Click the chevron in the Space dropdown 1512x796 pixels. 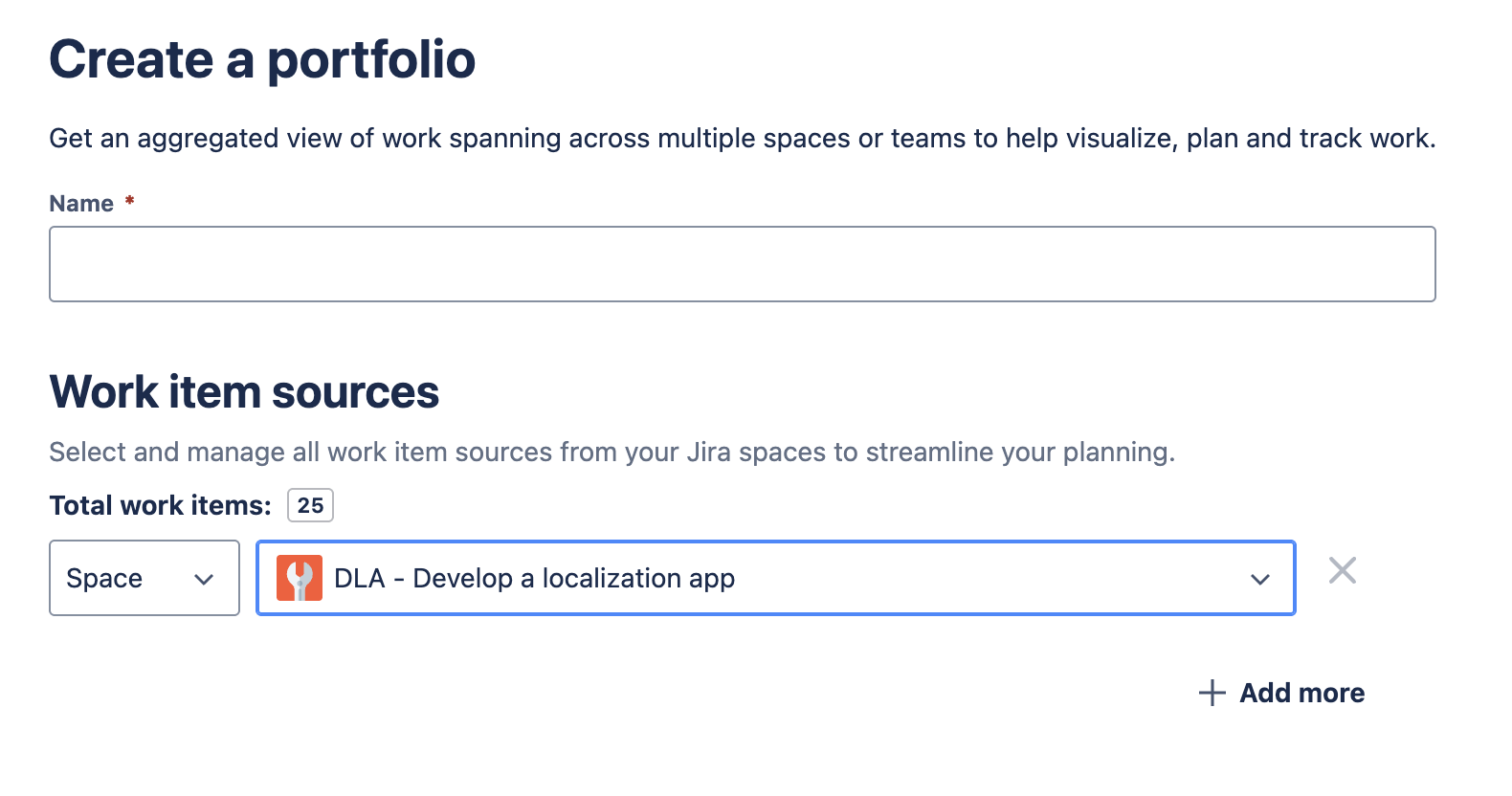point(204,580)
